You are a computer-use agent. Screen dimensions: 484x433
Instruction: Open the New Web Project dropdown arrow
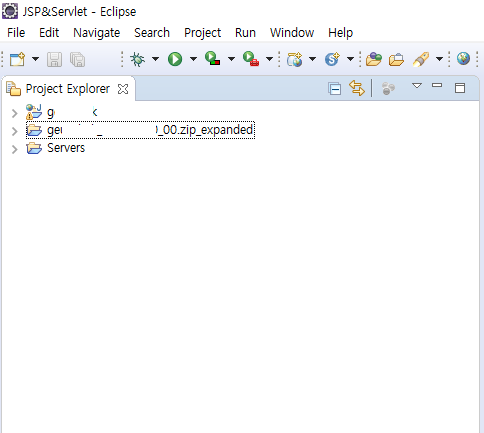click(x=312, y=59)
